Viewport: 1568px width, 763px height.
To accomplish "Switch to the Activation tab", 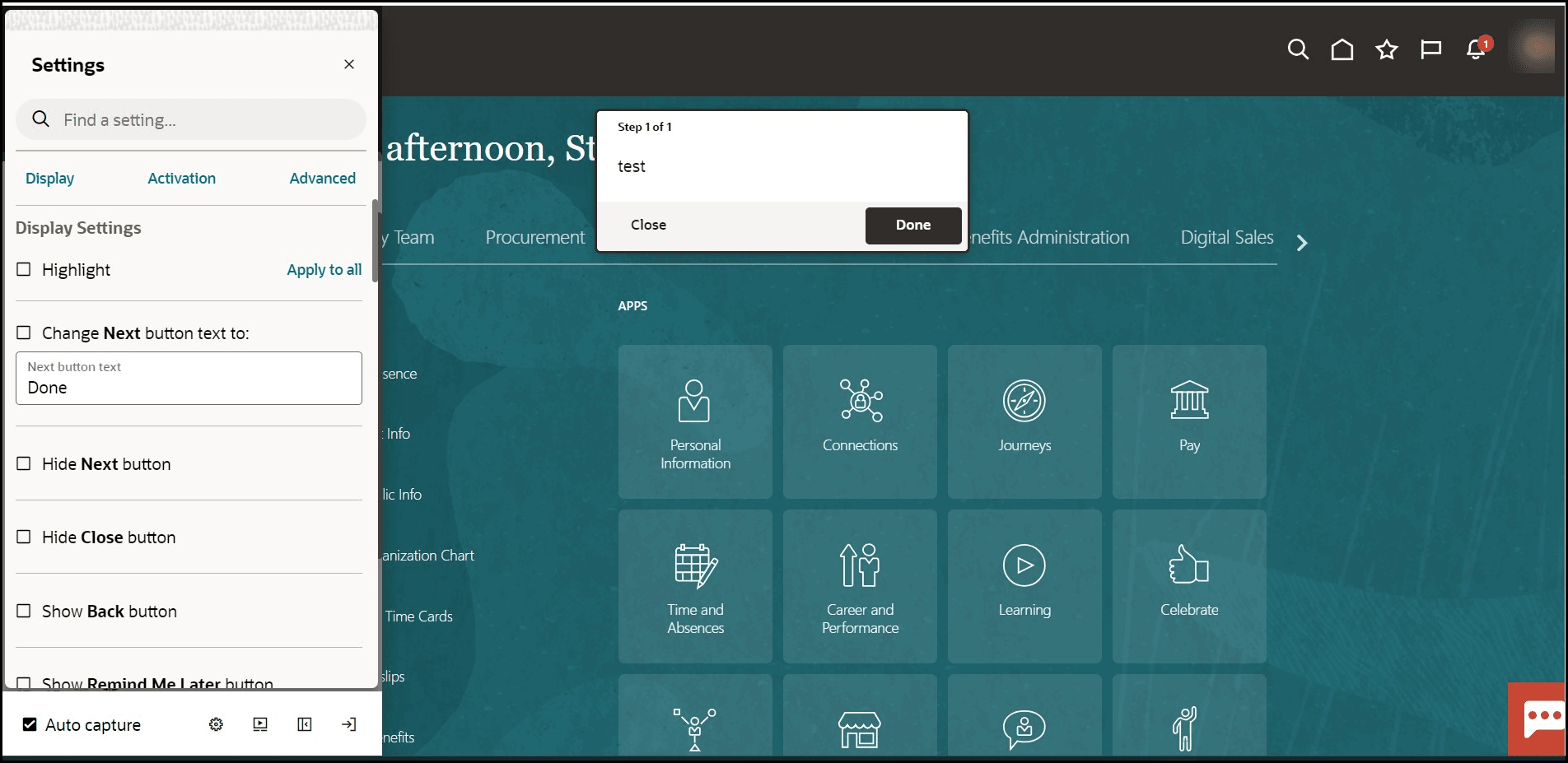I will pos(181,178).
